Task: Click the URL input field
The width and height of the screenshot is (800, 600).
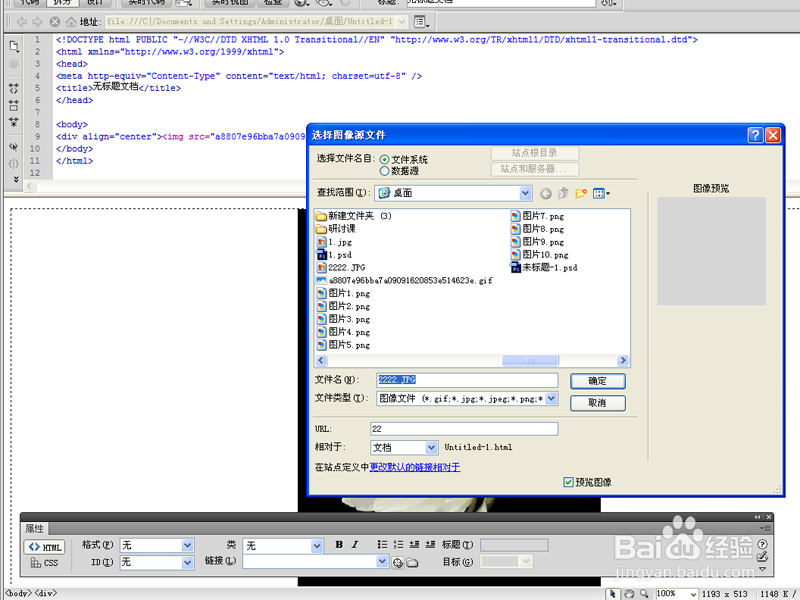Action: tap(464, 429)
